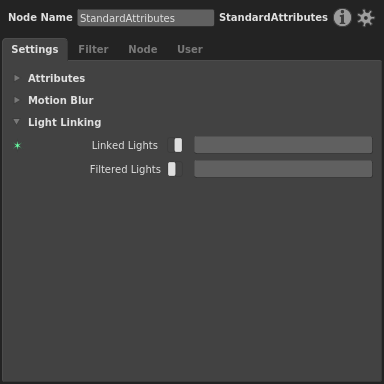Open the node info icon
Screen dimensions: 384x384
[x=342, y=17]
